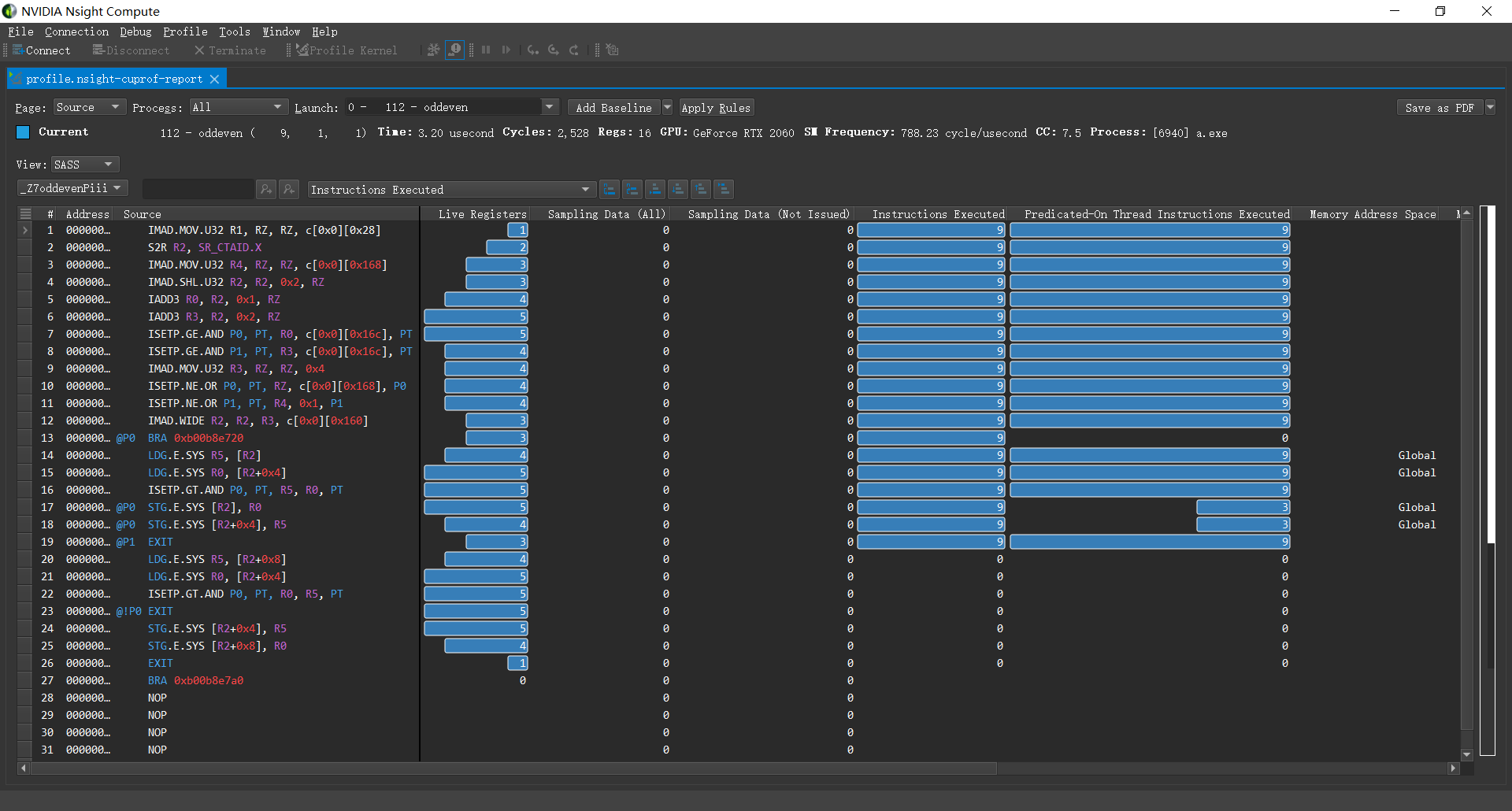The image size is (1512, 811).
Task: Click the copy/clone icon at toolbar end
Action: tap(613, 50)
